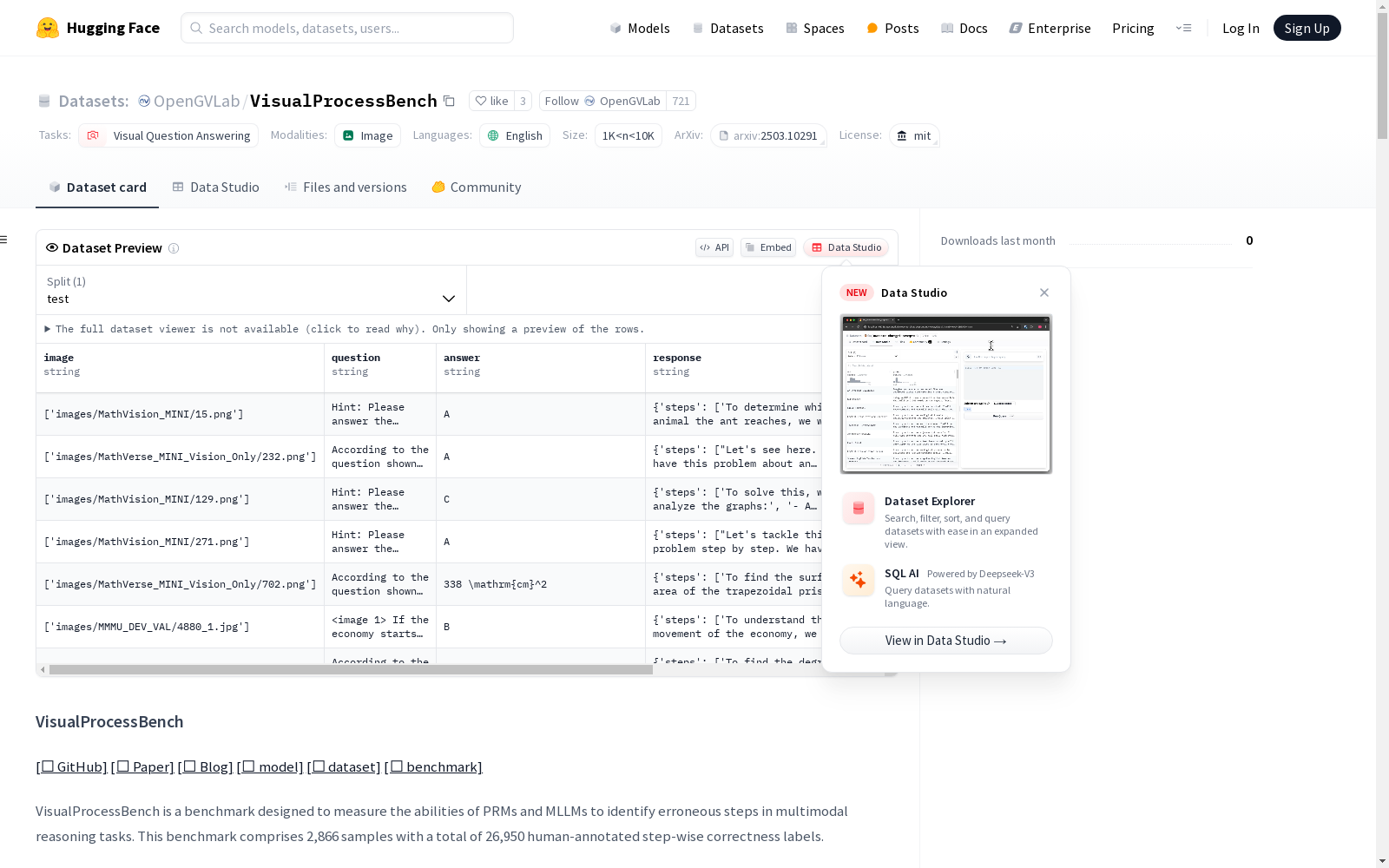This screenshot has height=868, width=1389.
Task: Click the cell 'images/MathVision_MINI/129.png'
Action: [181, 499]
